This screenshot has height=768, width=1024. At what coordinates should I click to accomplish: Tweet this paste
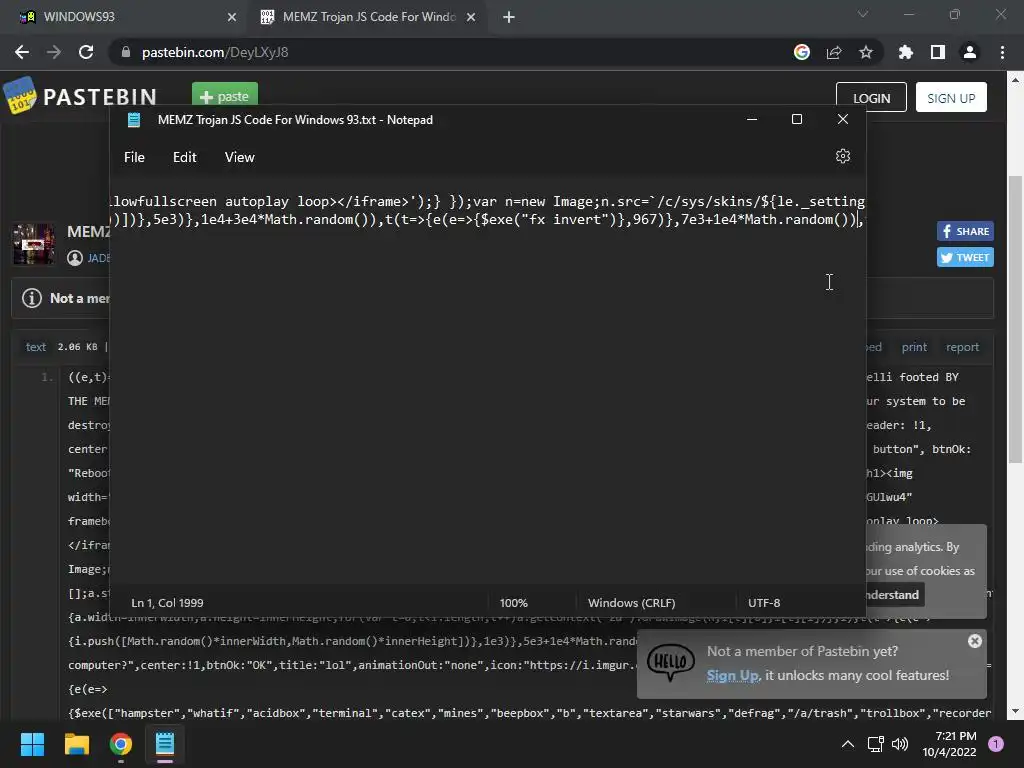tap(965, 257)
